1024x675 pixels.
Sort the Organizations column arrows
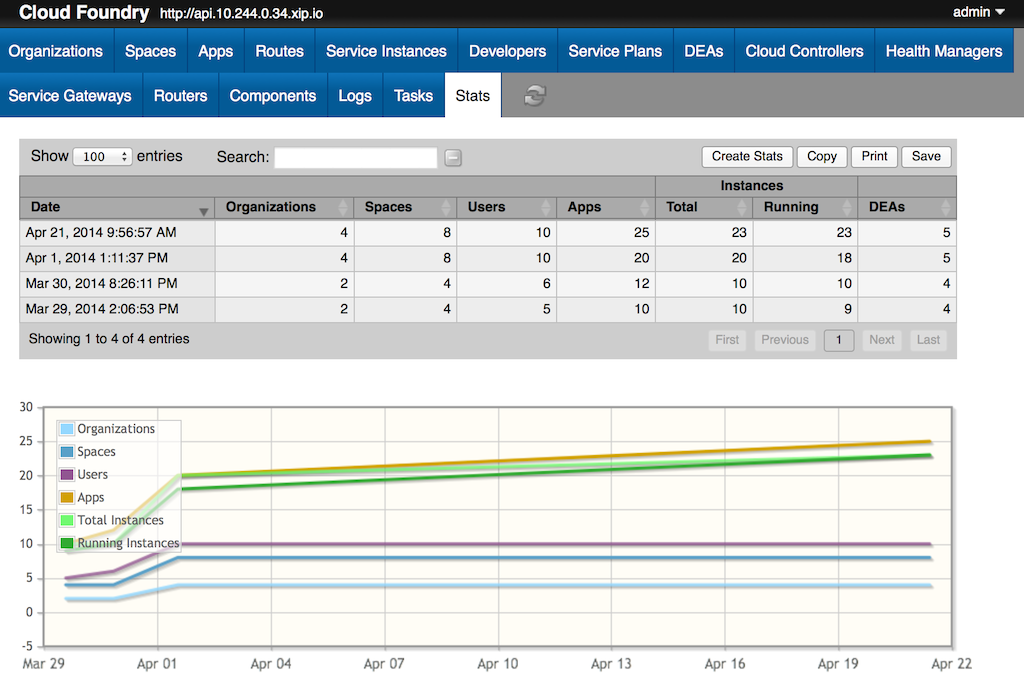coord(344,208)
